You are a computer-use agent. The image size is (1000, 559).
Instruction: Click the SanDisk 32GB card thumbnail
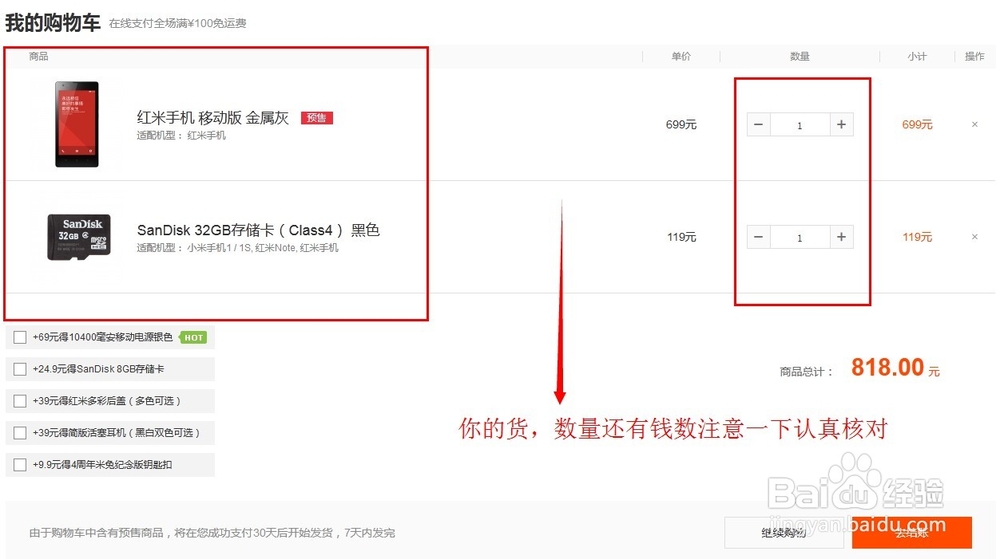click(79, 236)
